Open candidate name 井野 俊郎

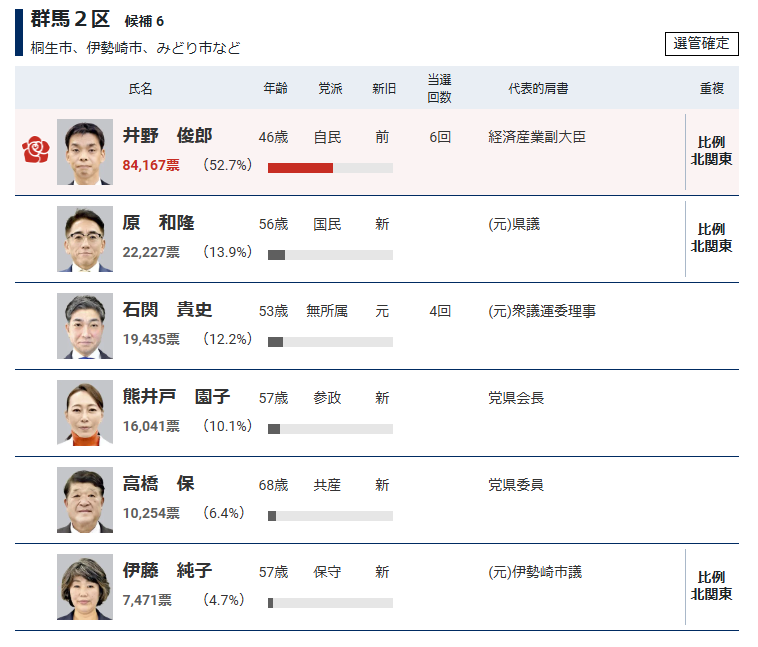pyautogui.click(x=167, y=137)
